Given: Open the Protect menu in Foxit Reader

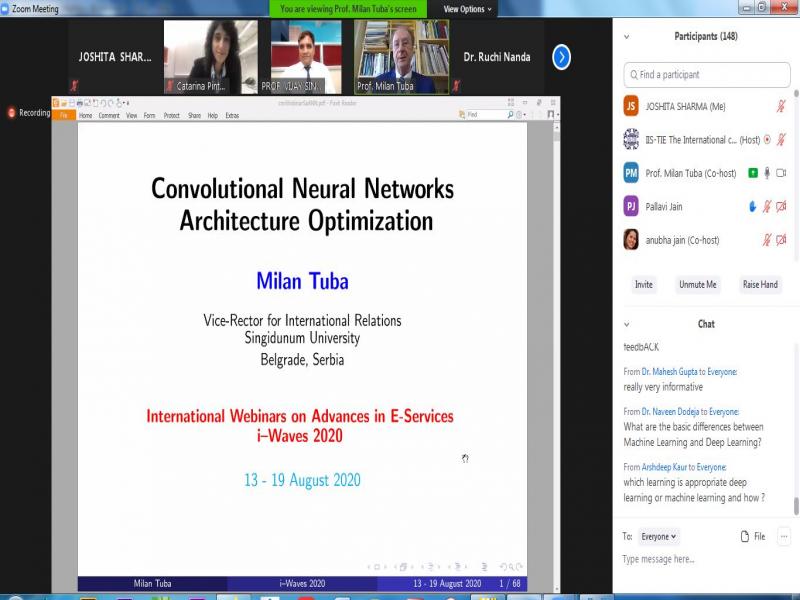Looking at the screenshot, I should 171,116.
